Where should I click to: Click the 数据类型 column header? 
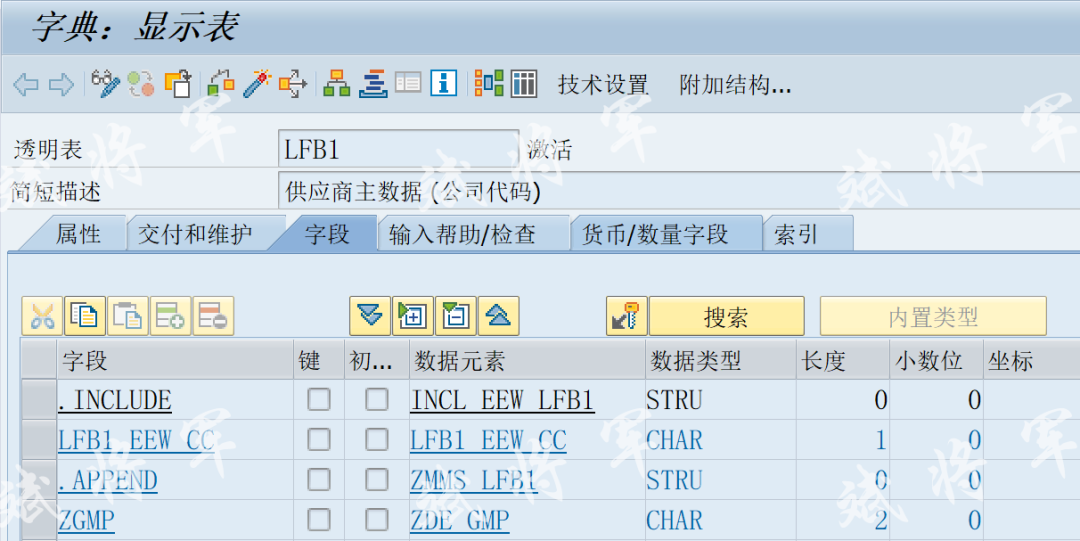click(720, 360)
